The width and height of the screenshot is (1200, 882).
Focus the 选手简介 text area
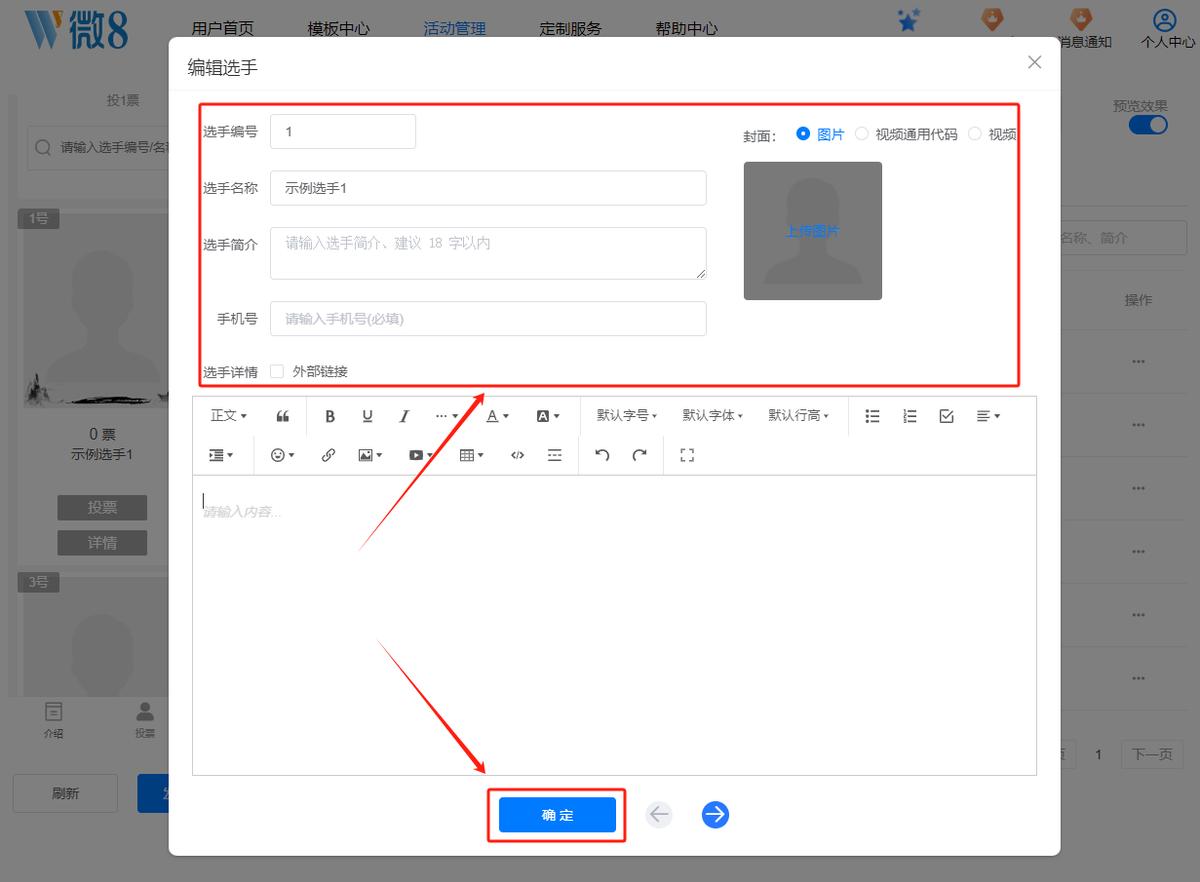(488, 253)
